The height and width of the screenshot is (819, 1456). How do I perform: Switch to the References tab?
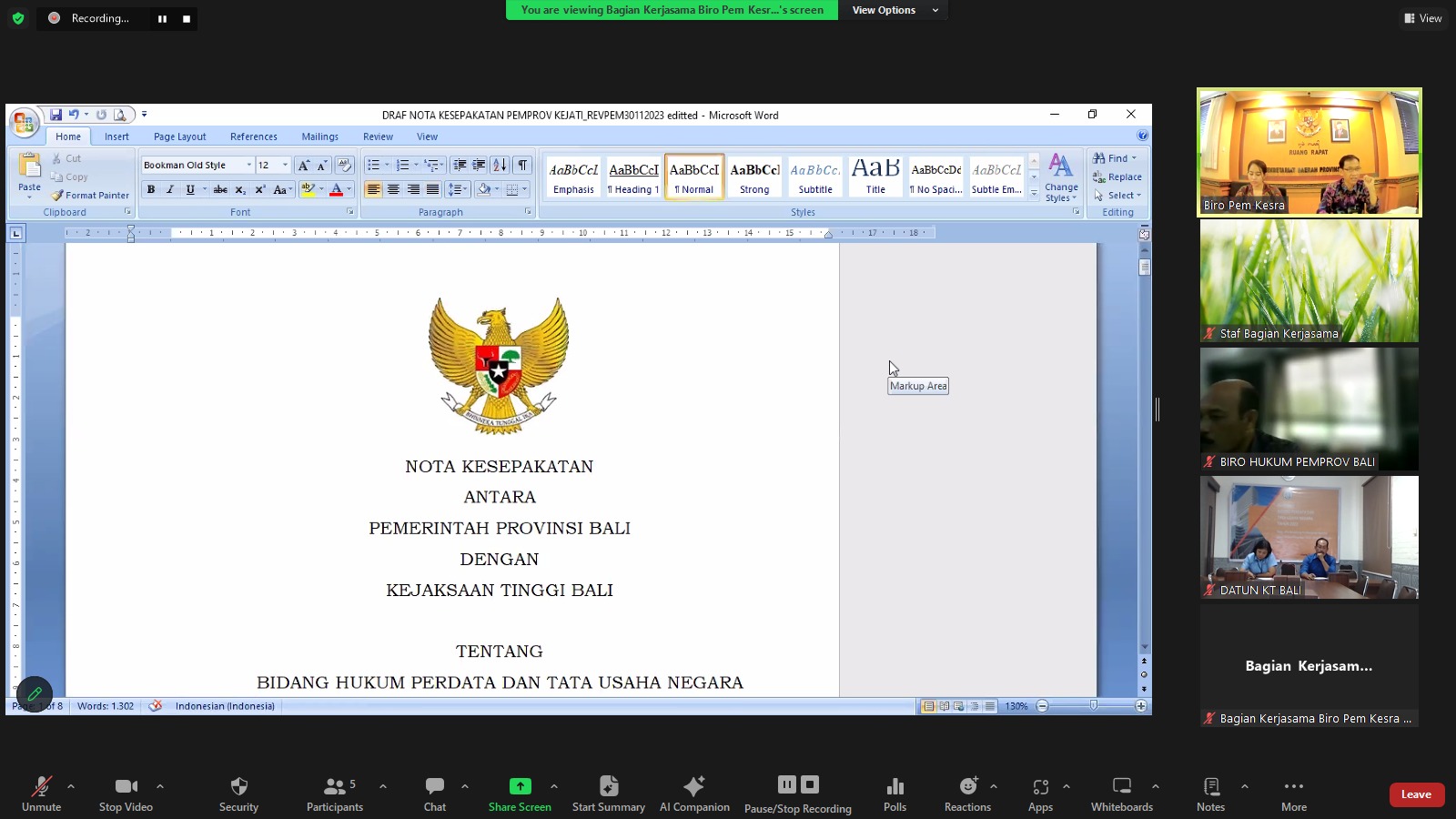coord(253,136)
